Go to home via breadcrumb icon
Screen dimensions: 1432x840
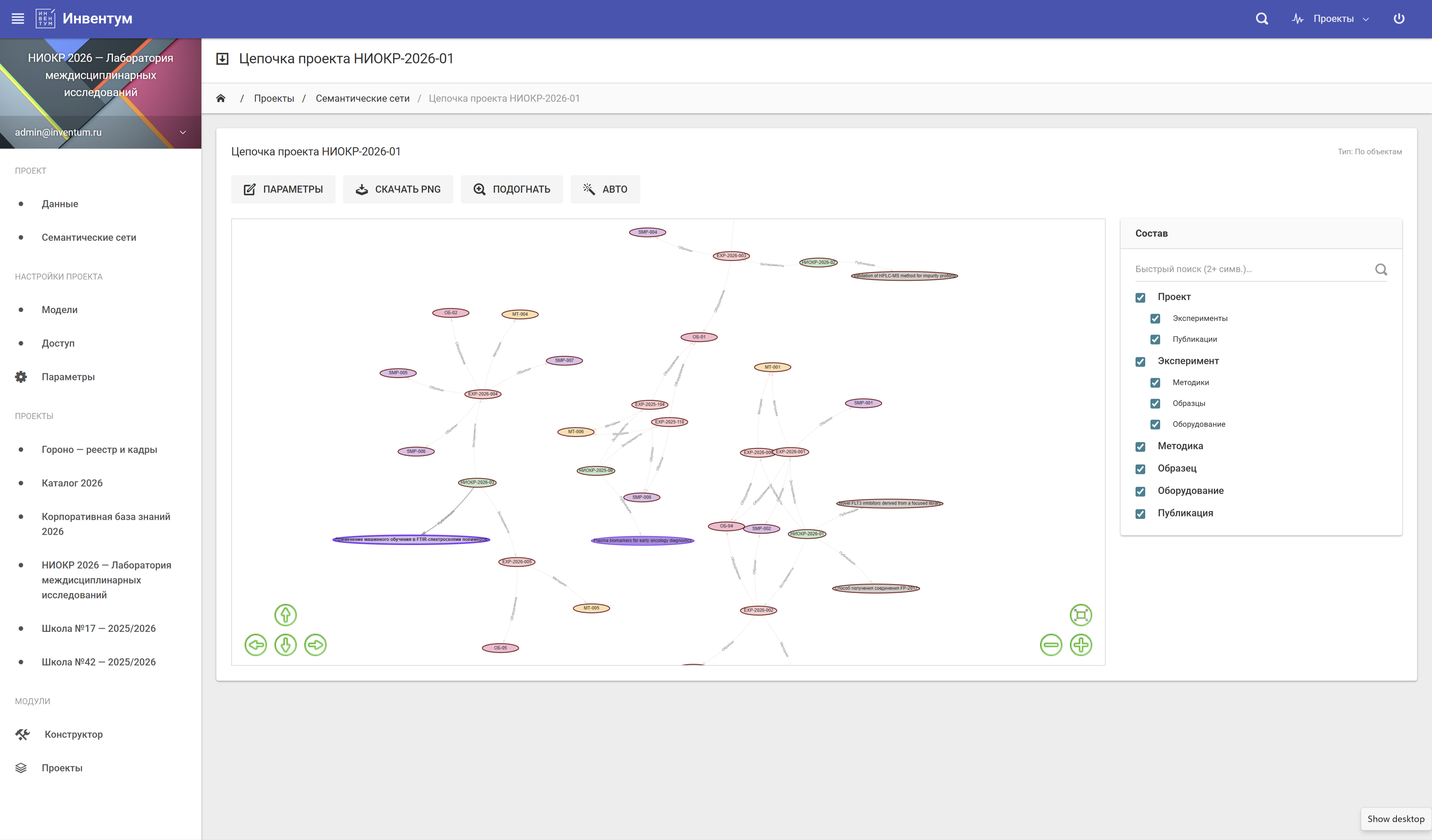[220, 98]
